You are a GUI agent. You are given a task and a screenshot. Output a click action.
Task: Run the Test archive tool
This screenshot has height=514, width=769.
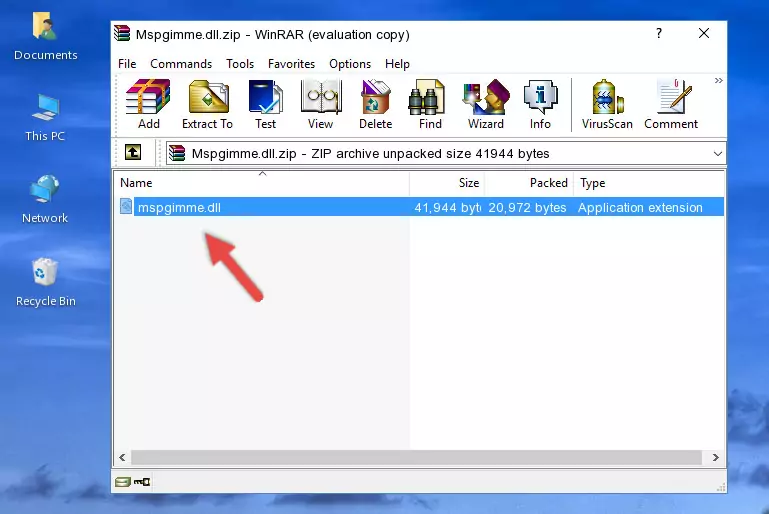pos(265,104)
